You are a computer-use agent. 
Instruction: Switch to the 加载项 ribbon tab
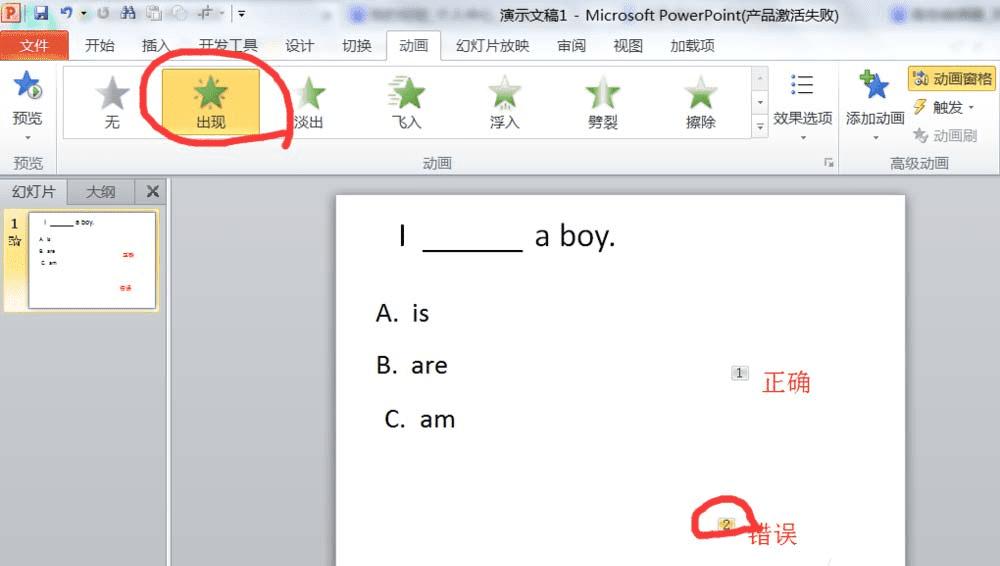(692, 45)
